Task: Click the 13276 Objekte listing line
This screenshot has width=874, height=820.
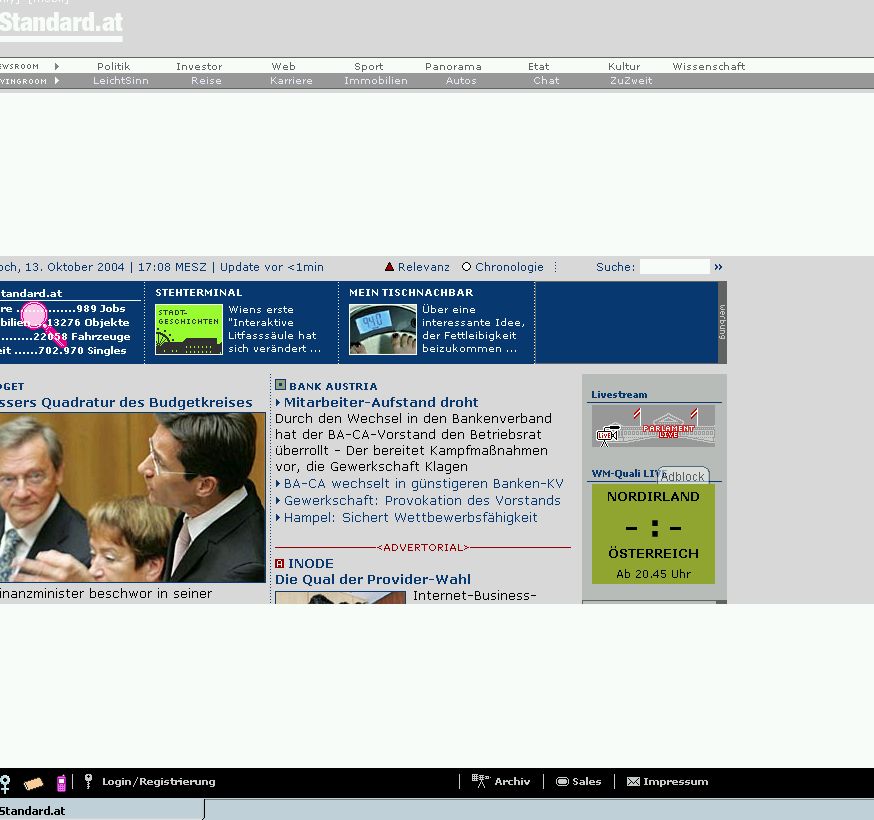Action: (x=65, y=322)
